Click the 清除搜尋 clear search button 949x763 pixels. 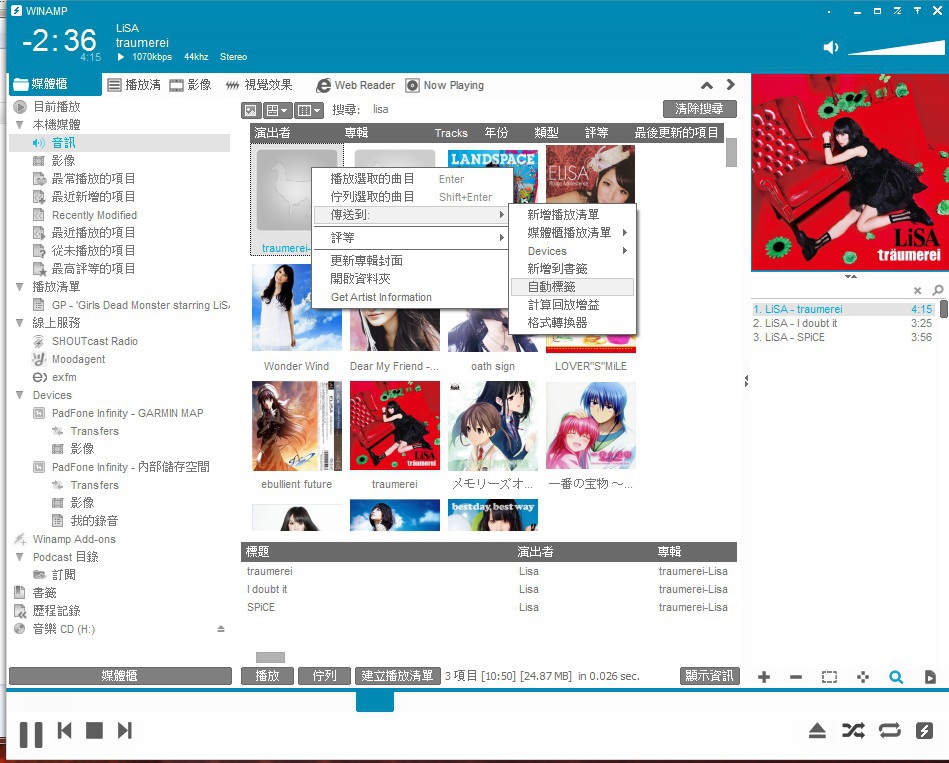(700, 109)
